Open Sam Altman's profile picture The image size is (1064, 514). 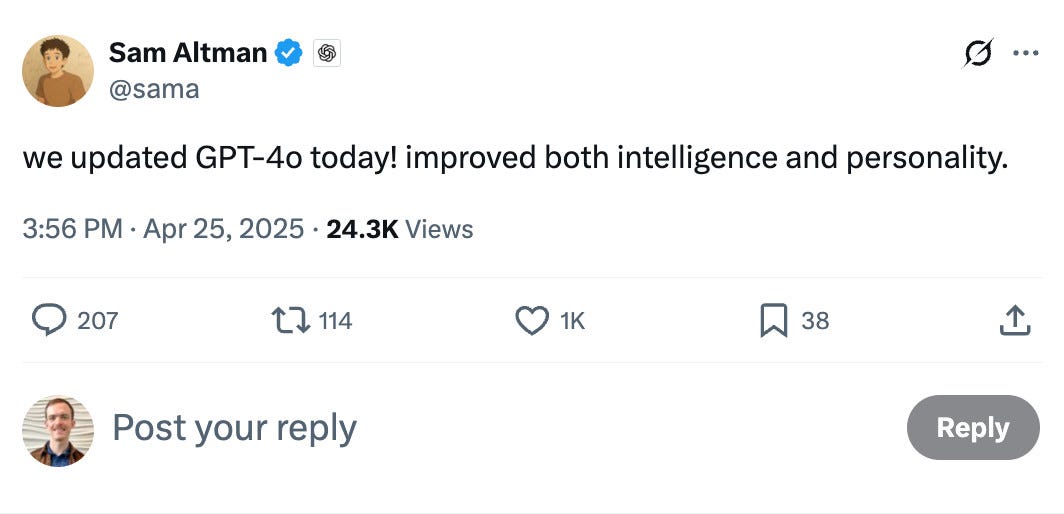[x=58, y=71]
